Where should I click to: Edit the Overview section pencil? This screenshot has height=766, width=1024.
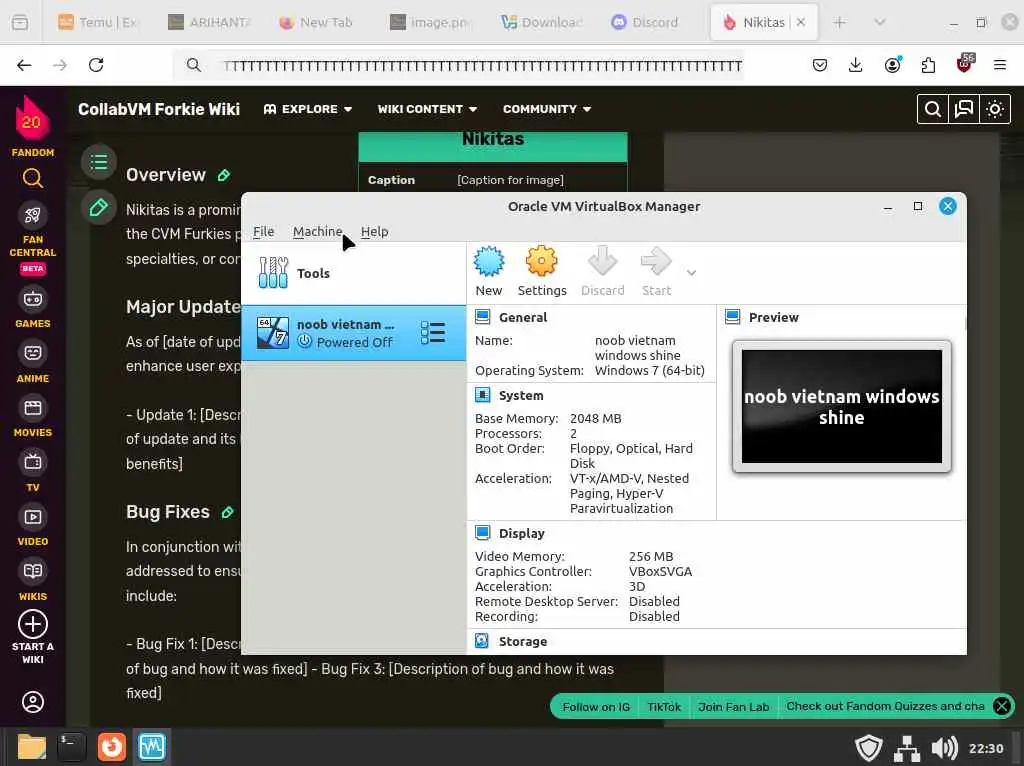tap(224, 175)
